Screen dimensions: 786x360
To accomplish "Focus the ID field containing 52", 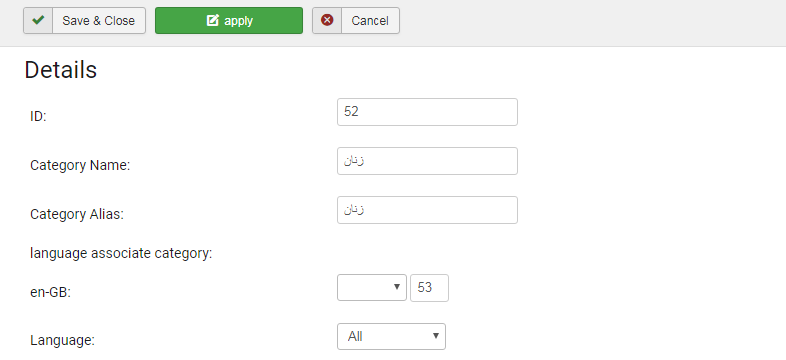I will point(428,112).
